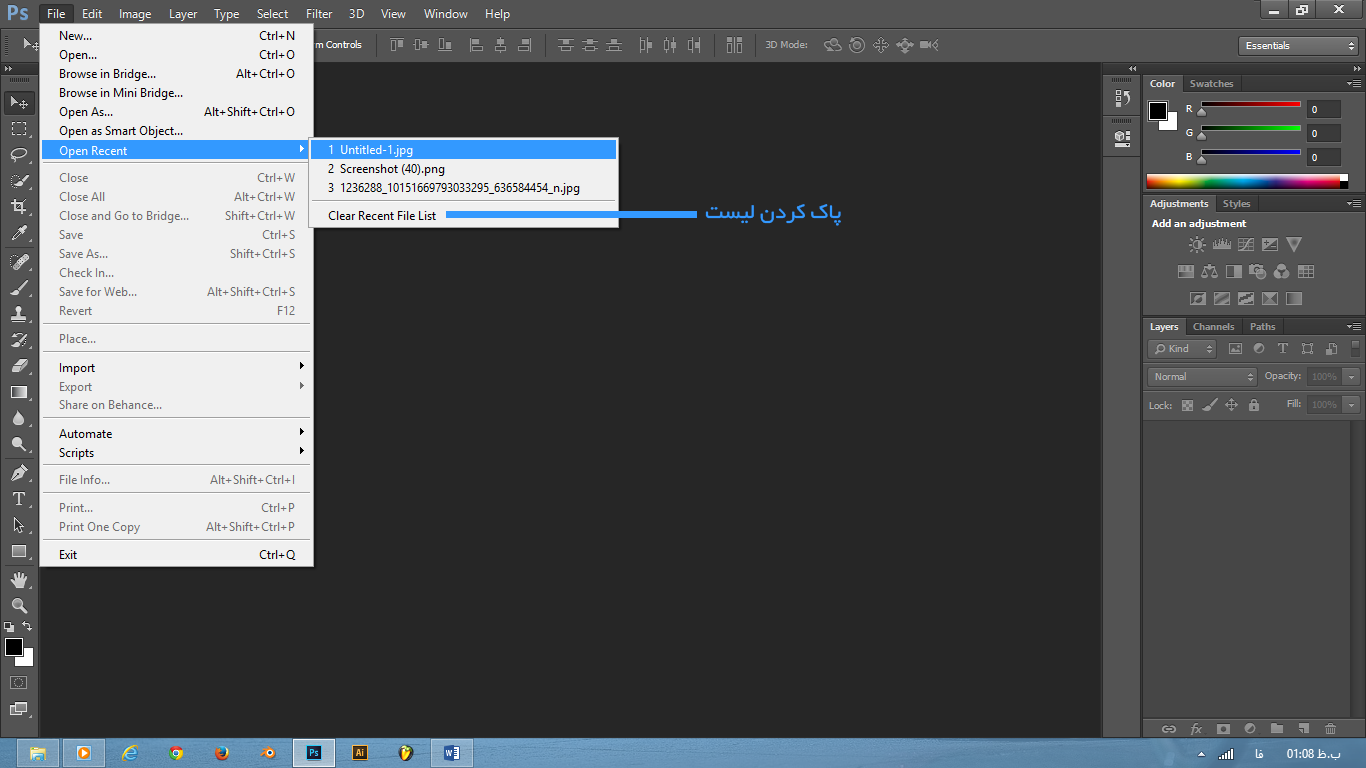The height and width of the screenshot is (768, 1366).
Task: Open the Edit menu
Action: coord(92,14)
